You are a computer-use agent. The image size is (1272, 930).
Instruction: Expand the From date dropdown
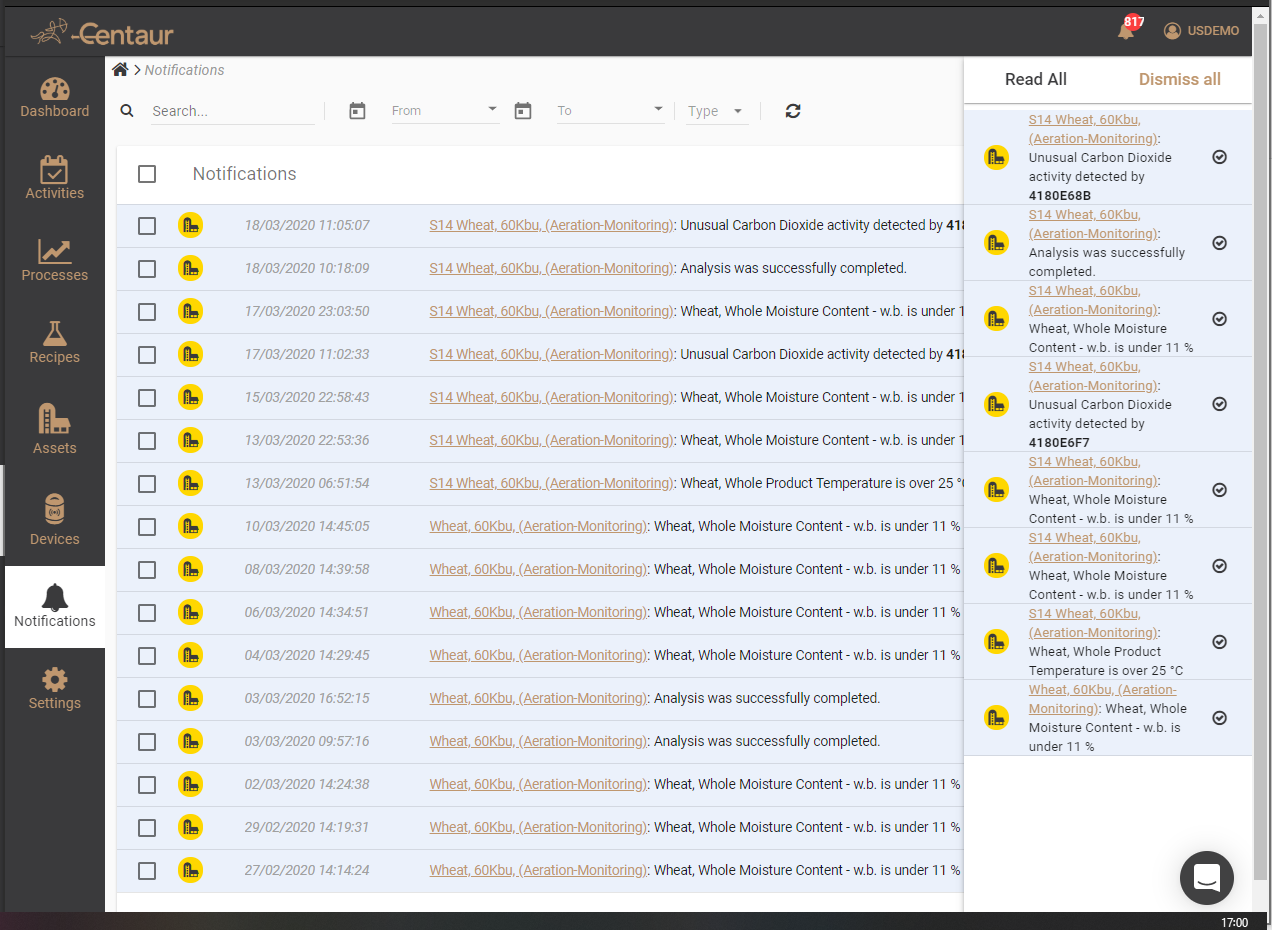tap(492, 110)
